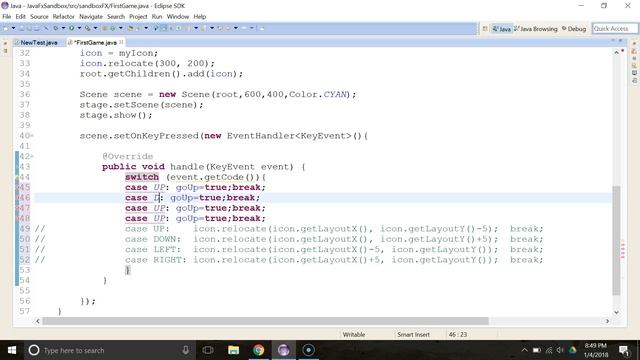Screen dimensions: 640x360
Task: Click the horizontal scrollbar right arrow
Action: (607, 321)
